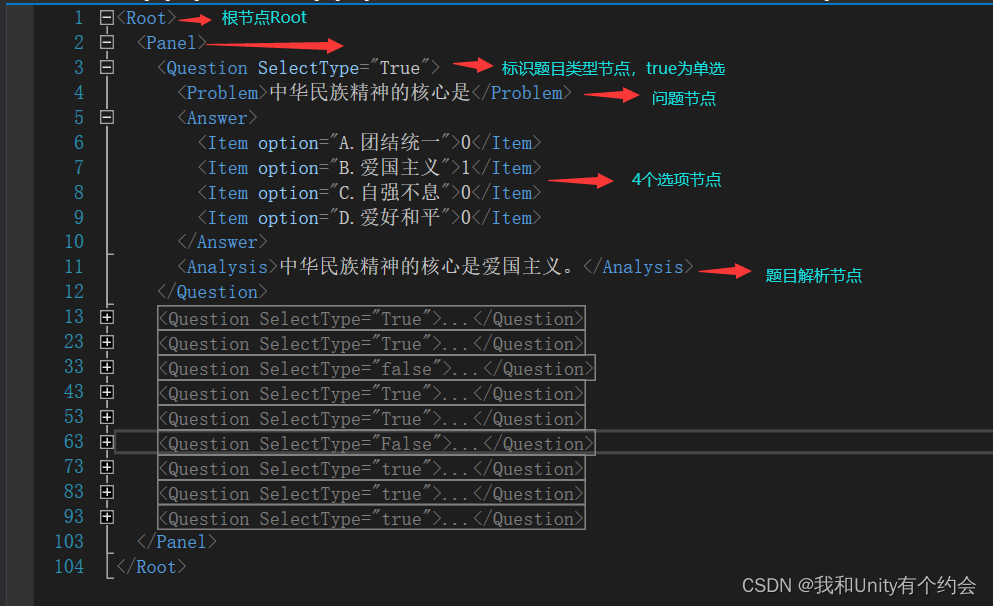Collapse the Root node on line 1
Screen dimensions: 993x606
point(107,18)
